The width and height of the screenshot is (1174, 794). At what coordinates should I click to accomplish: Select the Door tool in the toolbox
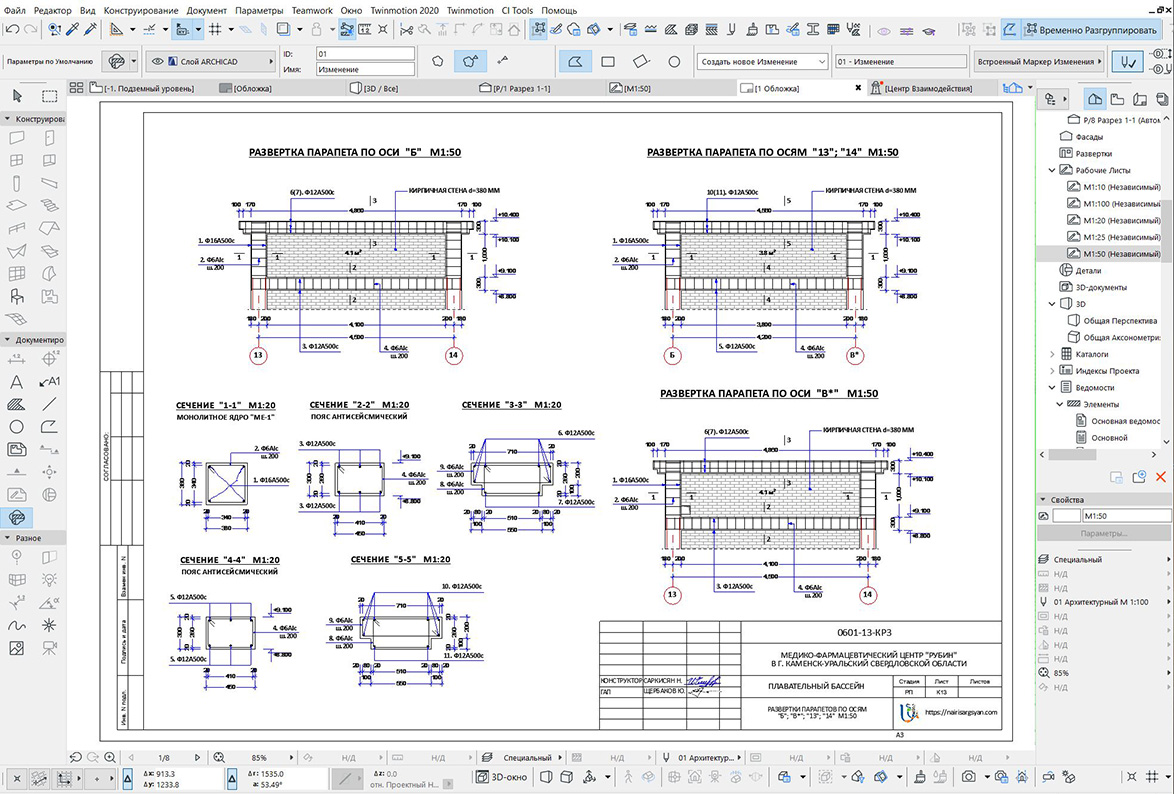[49, 138]
